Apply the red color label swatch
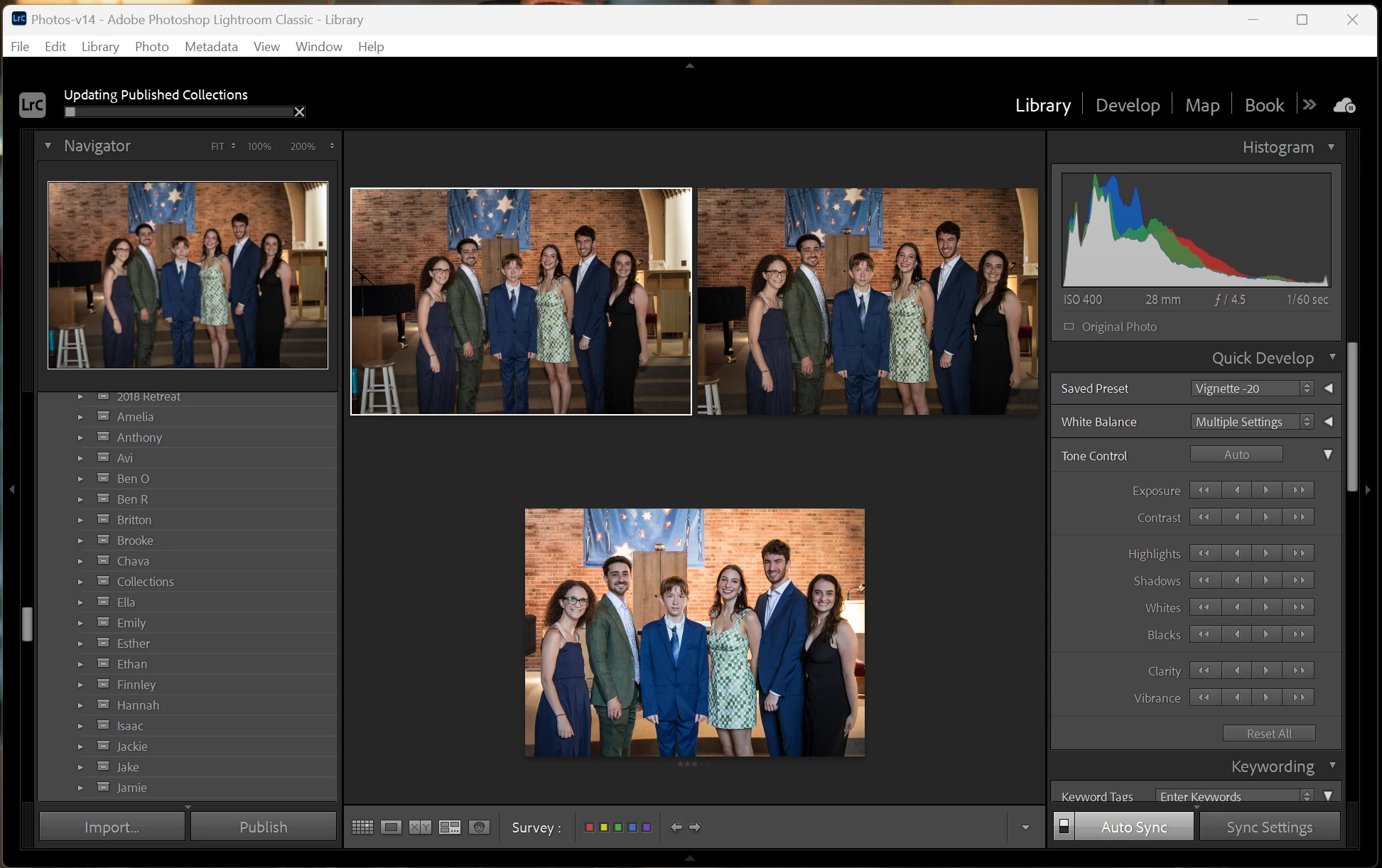The height and width of the screenshot is (868, 1382). pos(589,827)
